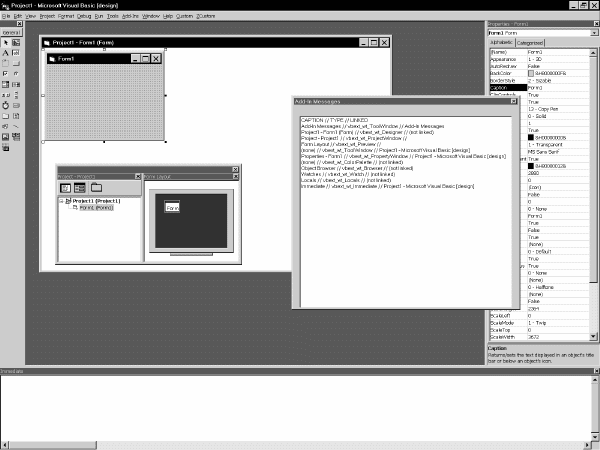Collapse the Project1 tree node

[x=62, y=201]
